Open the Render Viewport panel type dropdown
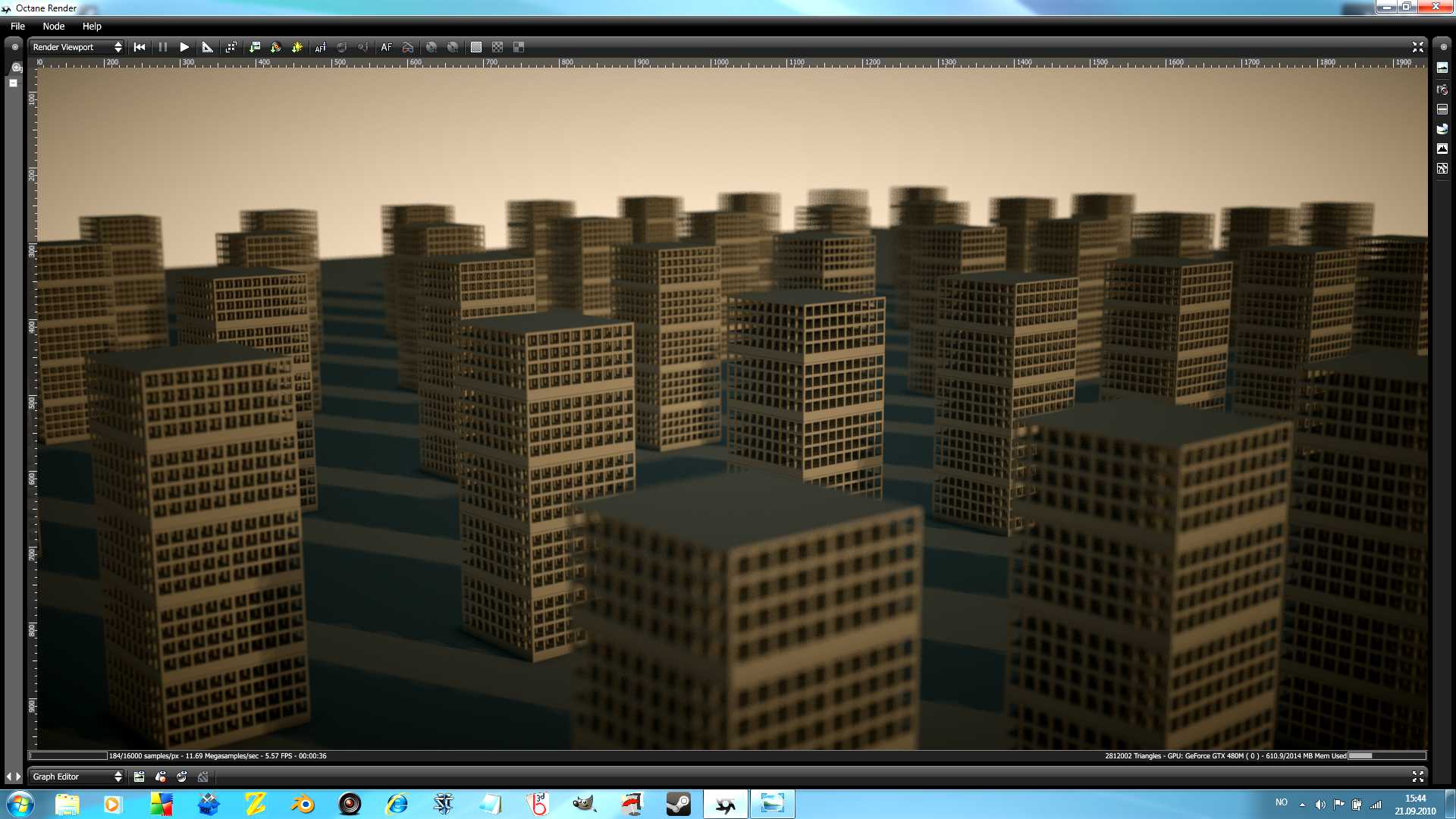The image size is (1456, 819). 77,47
